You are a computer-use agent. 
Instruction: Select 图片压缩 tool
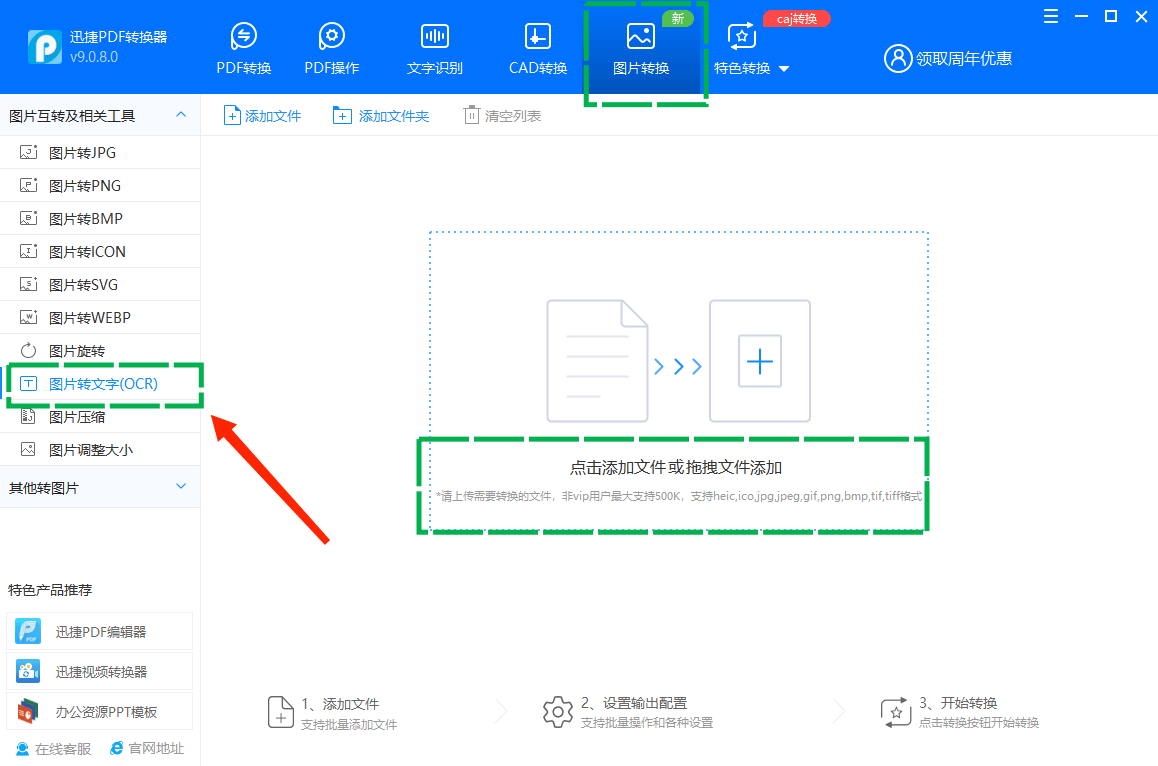click(x=100, y=417)
